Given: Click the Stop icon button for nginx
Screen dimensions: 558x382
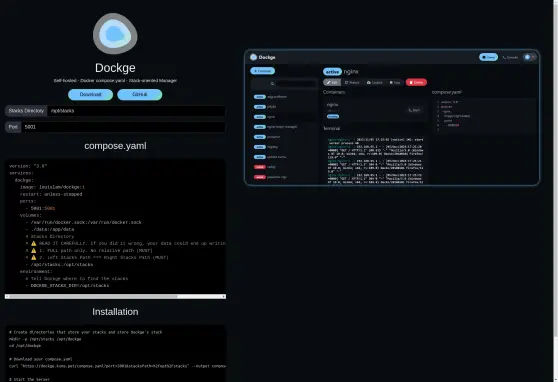Looking at the screenshot, I should tap(395, 82).
